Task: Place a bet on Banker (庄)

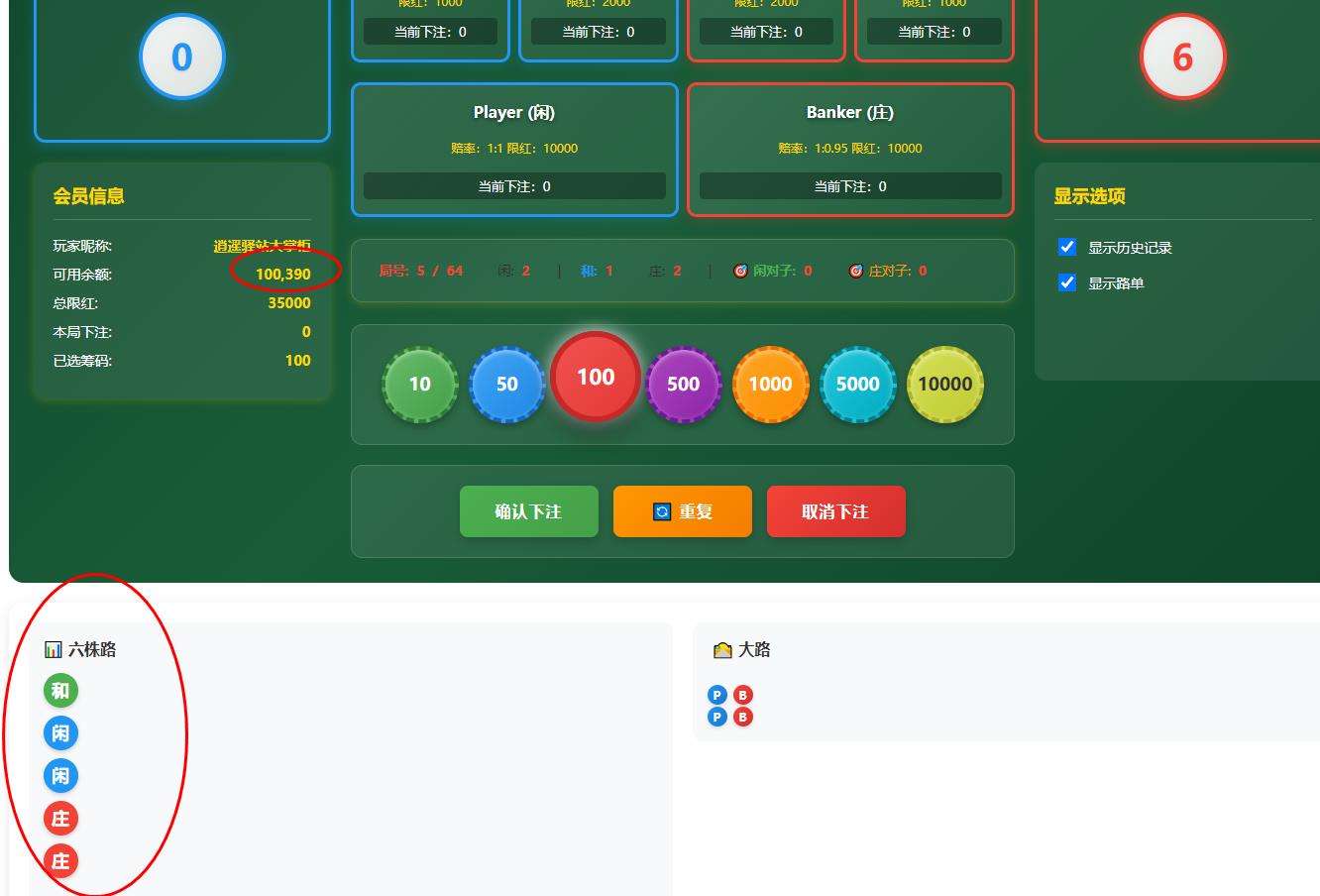Action: (850, 149)
